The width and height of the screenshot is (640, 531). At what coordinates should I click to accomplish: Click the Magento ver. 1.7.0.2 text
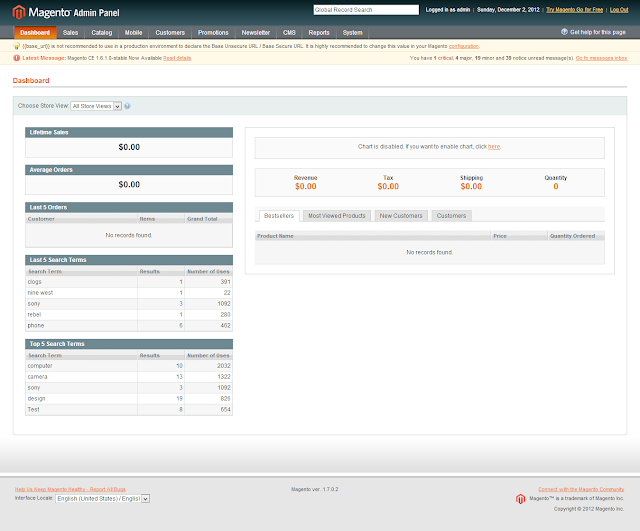(x=314, y=489)
